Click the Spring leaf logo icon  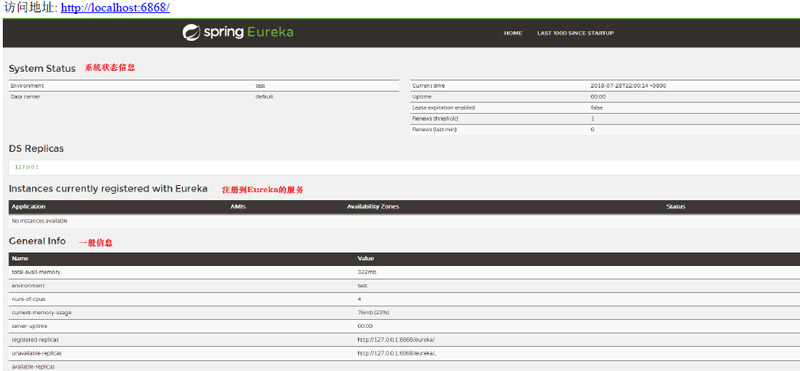click(x=191, y=33)
